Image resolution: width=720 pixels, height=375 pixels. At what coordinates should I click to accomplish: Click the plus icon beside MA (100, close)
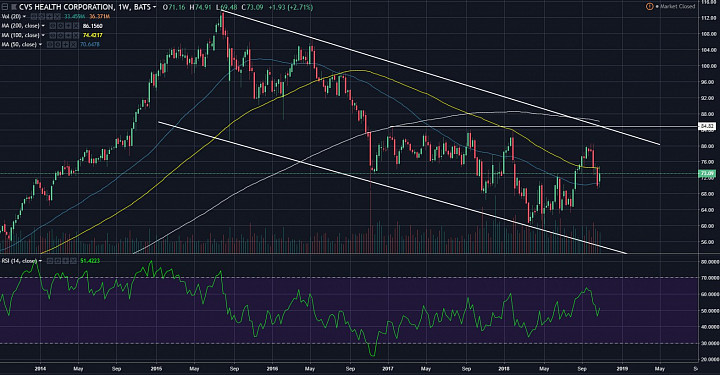pos(68,35)
